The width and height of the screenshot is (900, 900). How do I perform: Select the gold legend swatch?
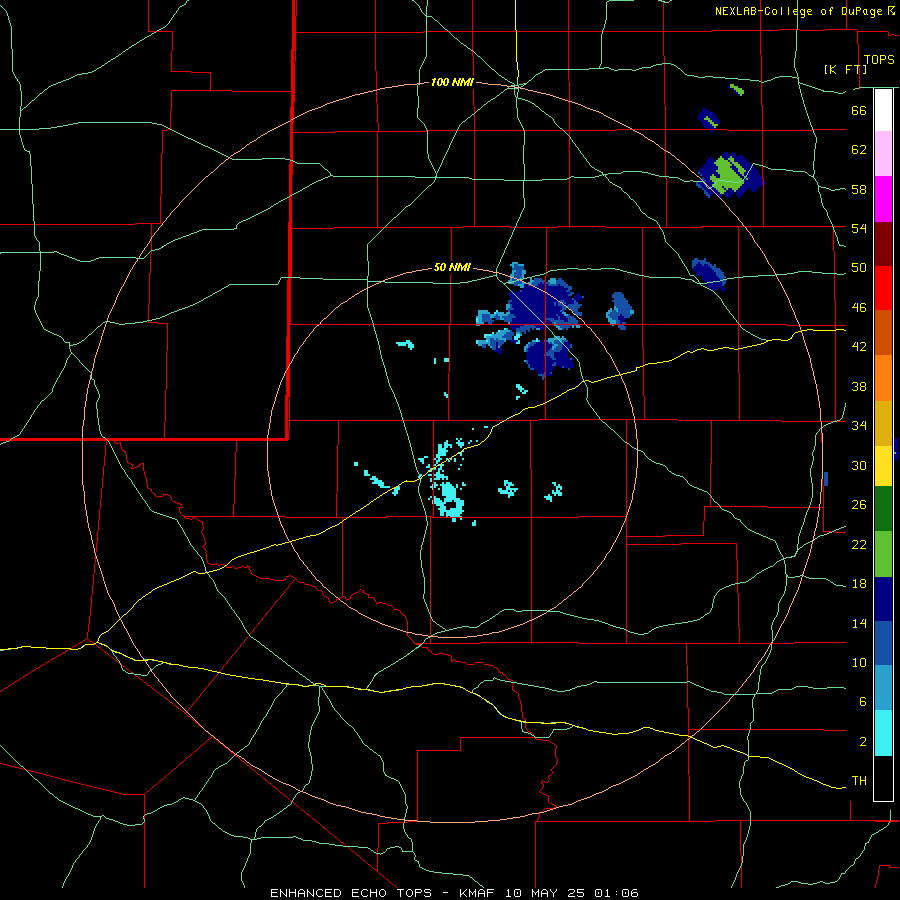coord(883,423)
